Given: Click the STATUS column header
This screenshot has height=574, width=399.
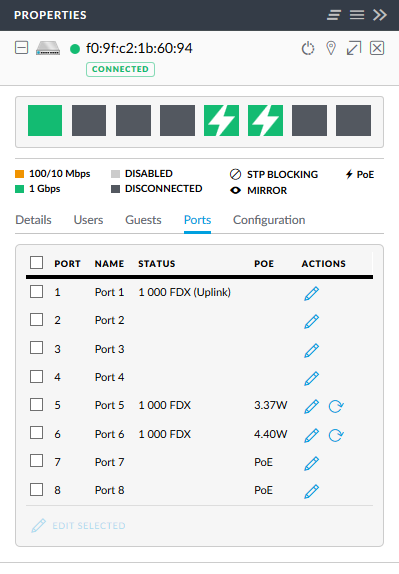Looking at the screenshot, I should pyautogui.click(x=157, y=264).
